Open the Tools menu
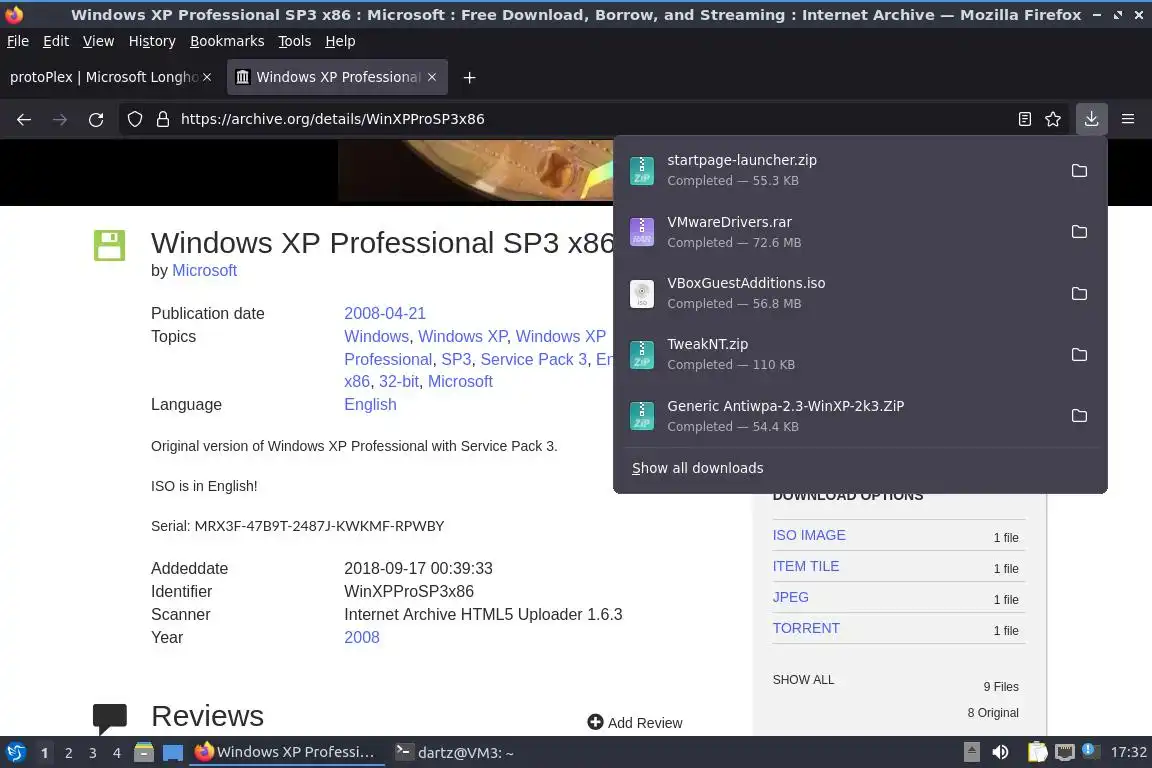 (295, 41)
